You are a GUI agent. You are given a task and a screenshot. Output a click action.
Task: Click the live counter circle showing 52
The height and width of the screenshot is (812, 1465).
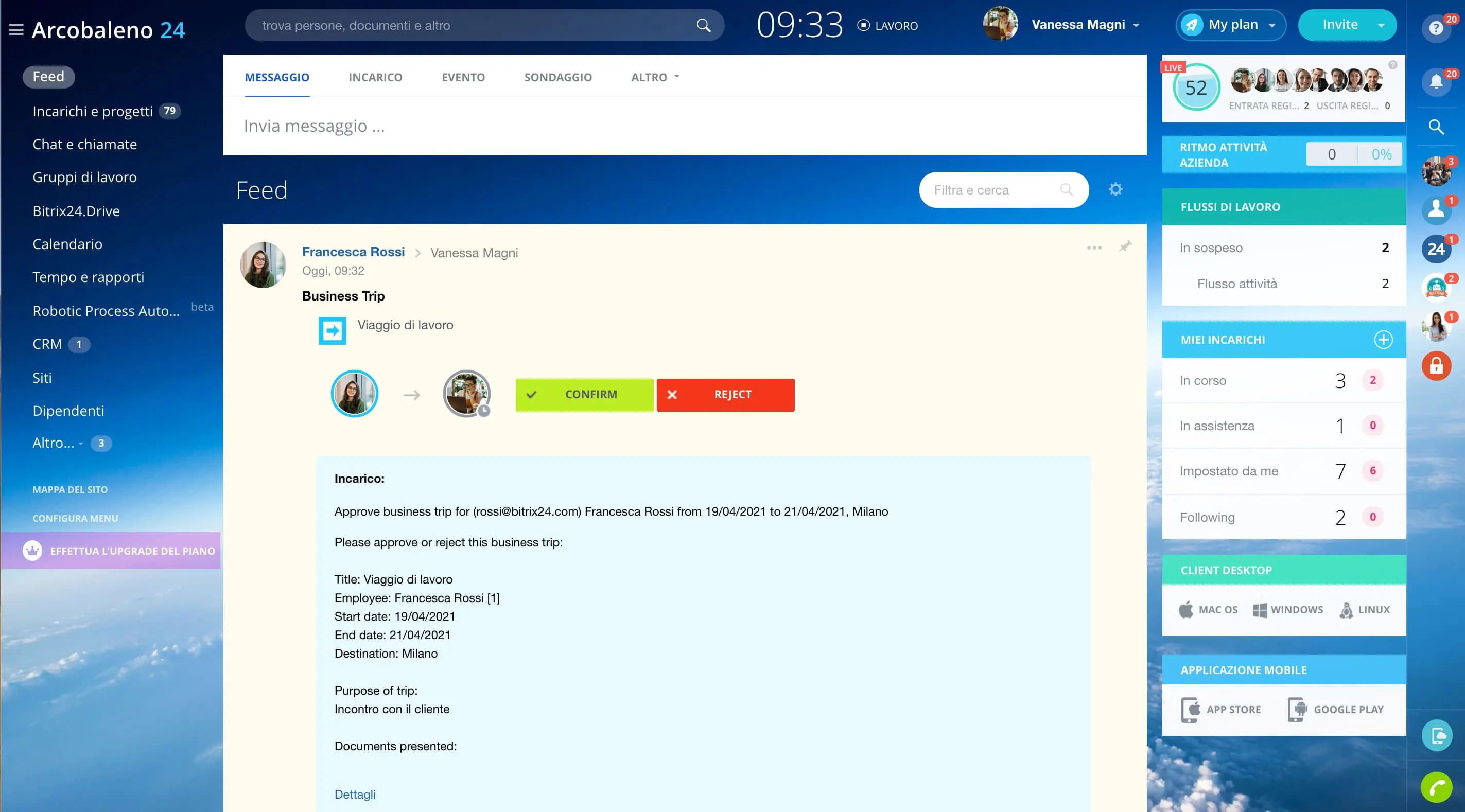[x=1196, y=87]
